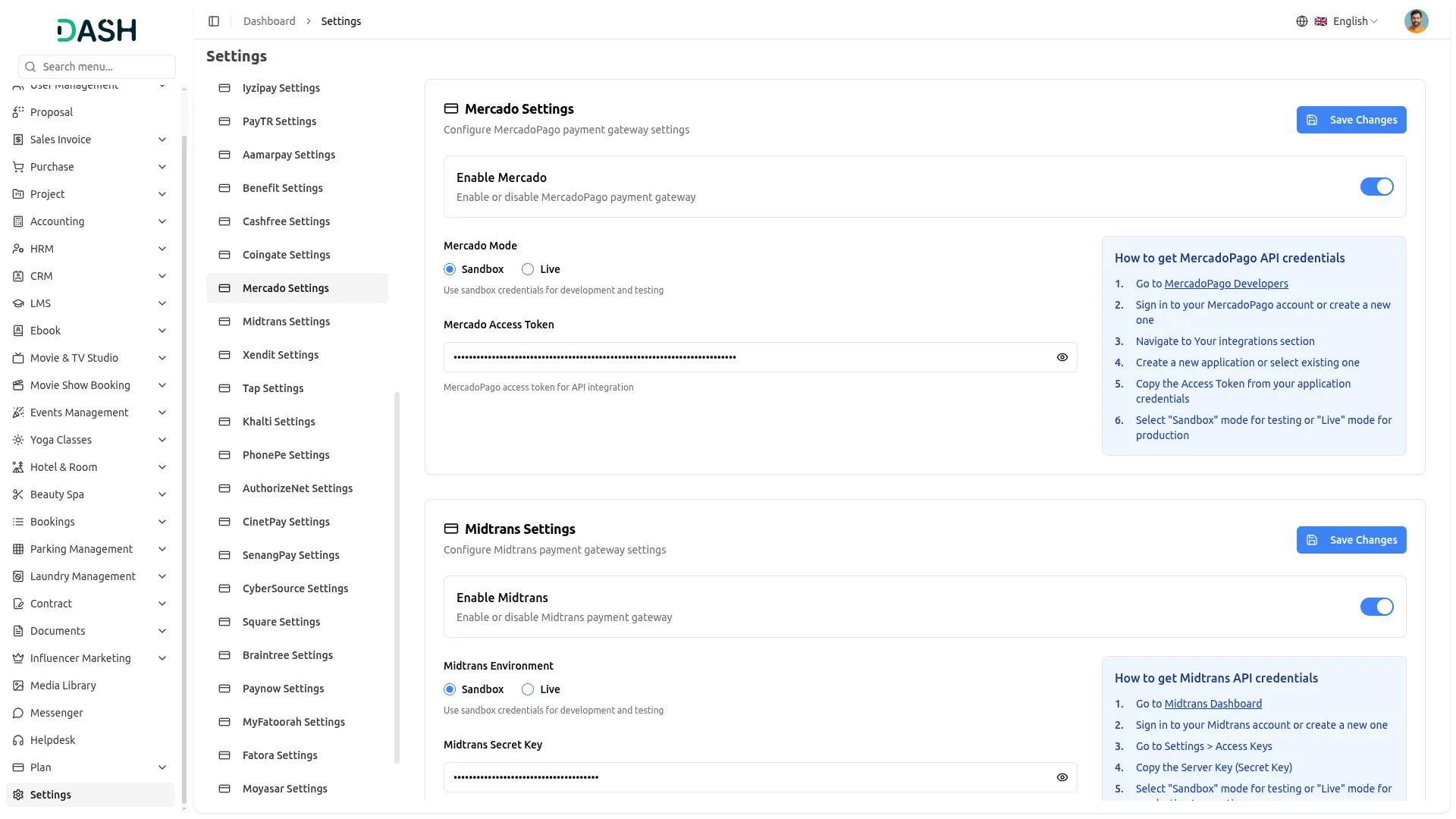
Task: Click the Yoga Classes sun icon
Action: click(x=18, y=440)
